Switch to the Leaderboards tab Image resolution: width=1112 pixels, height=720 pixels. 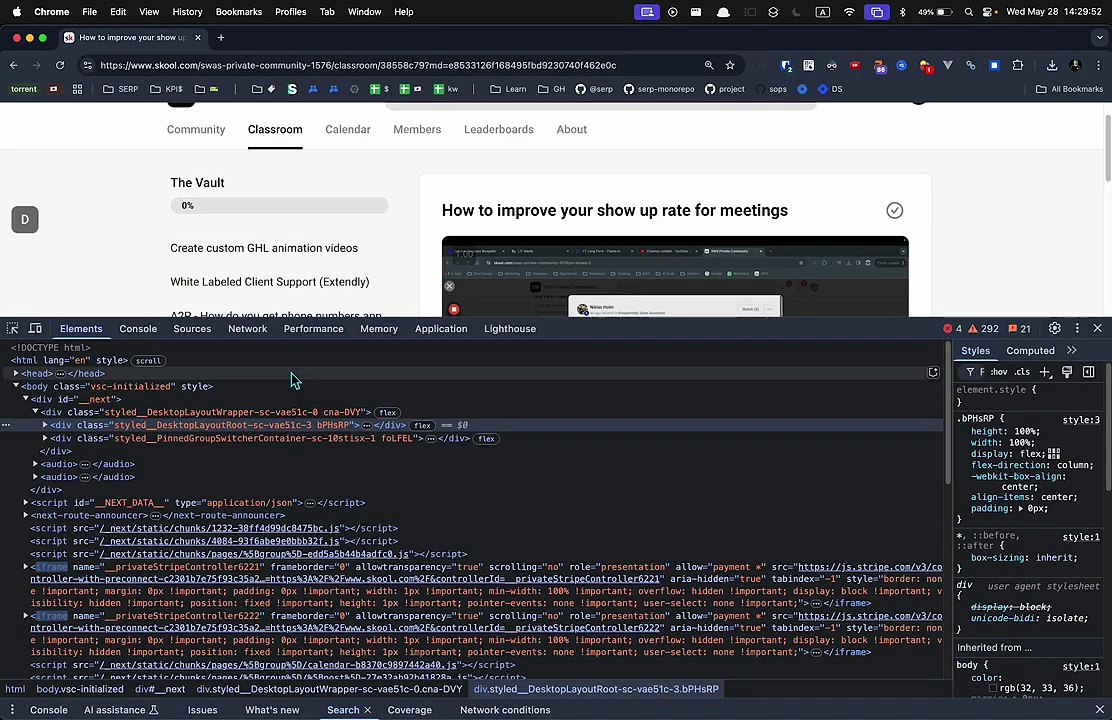pos(499,129)
